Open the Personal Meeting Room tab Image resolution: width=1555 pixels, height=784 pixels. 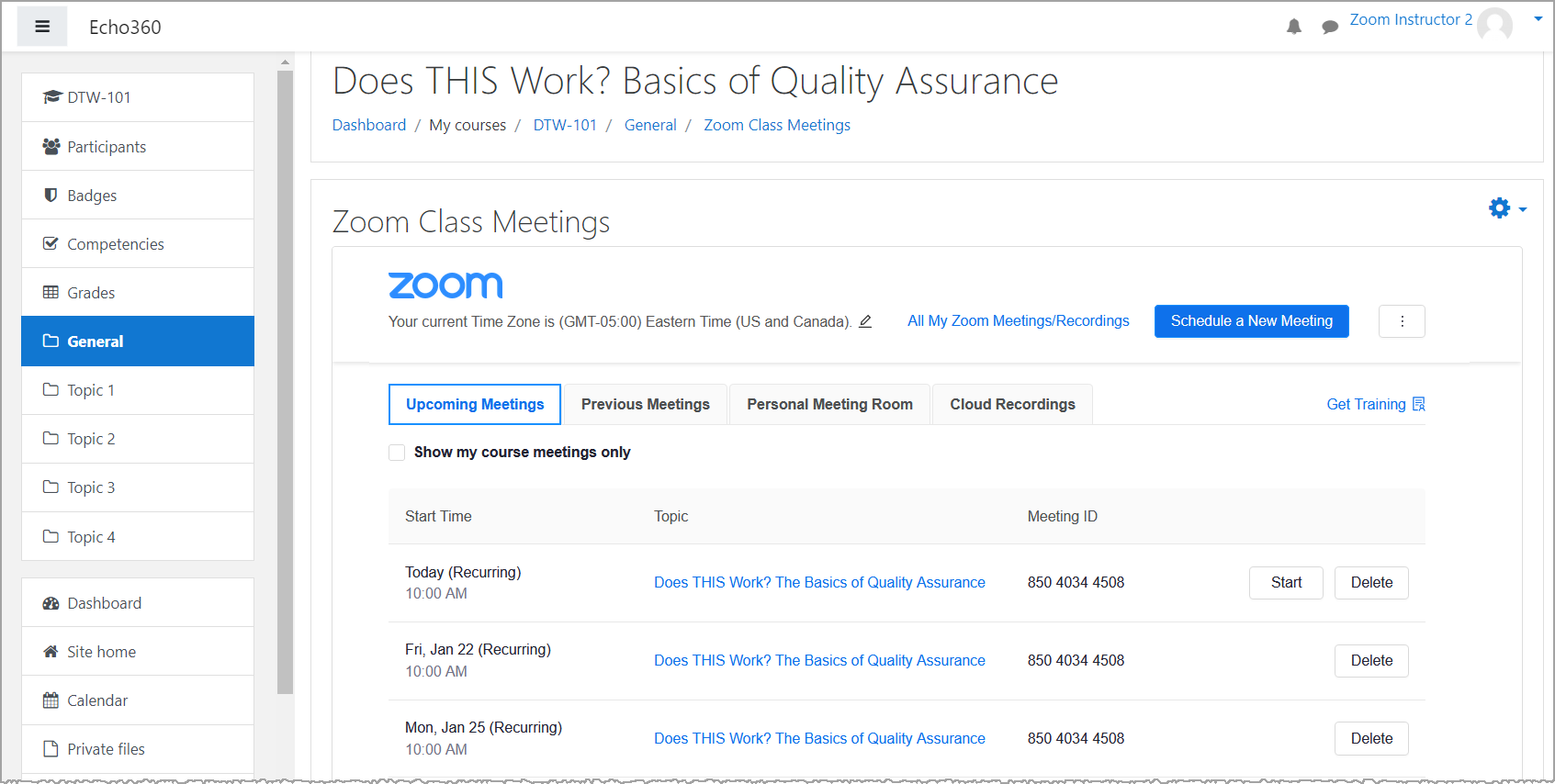(829, 405)
